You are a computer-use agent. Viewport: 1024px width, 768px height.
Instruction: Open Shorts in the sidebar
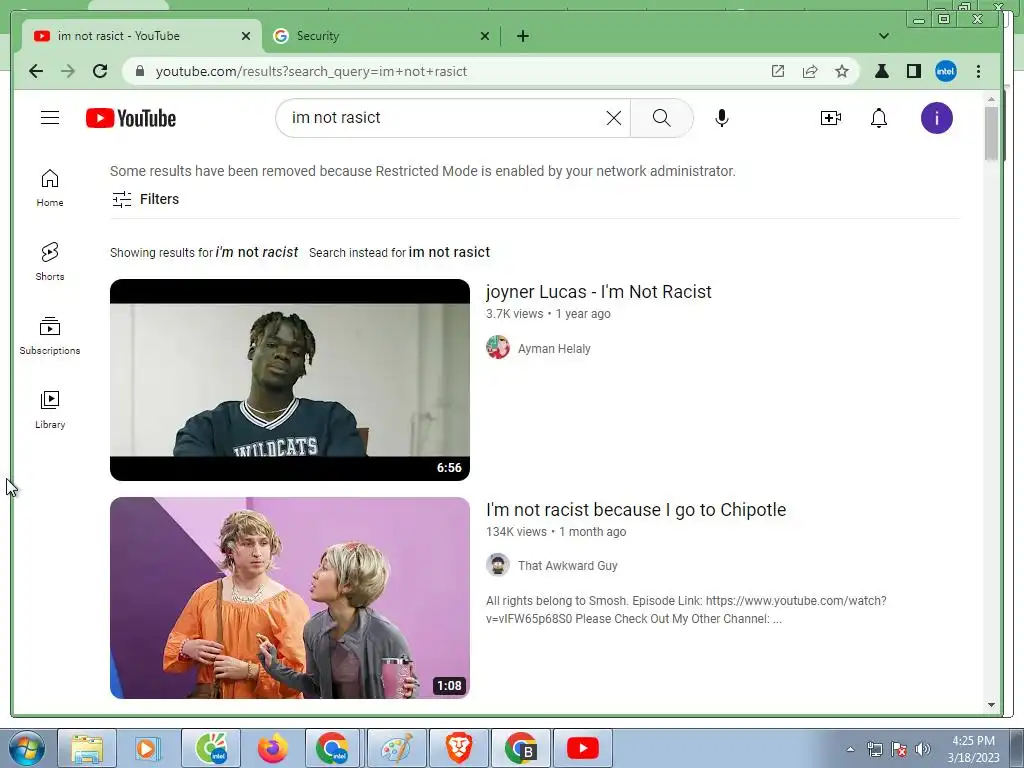[50, 262]
